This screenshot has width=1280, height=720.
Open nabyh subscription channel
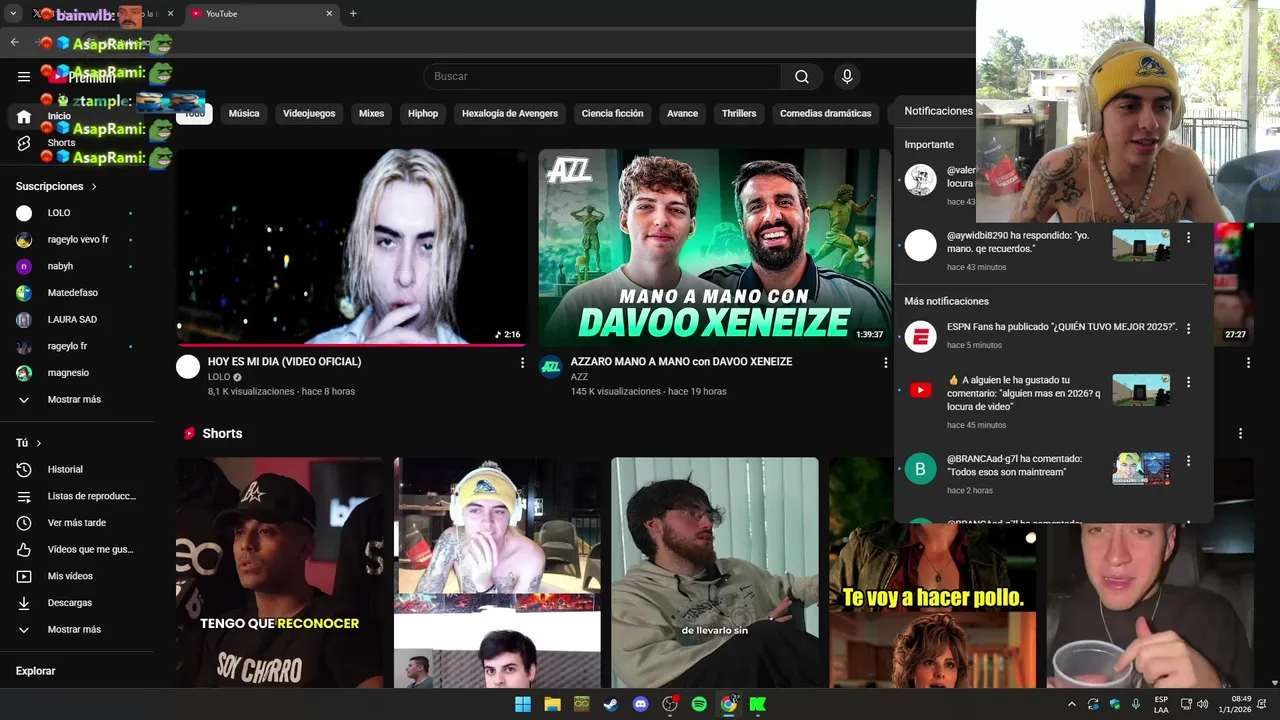click(x=76, y=266)
